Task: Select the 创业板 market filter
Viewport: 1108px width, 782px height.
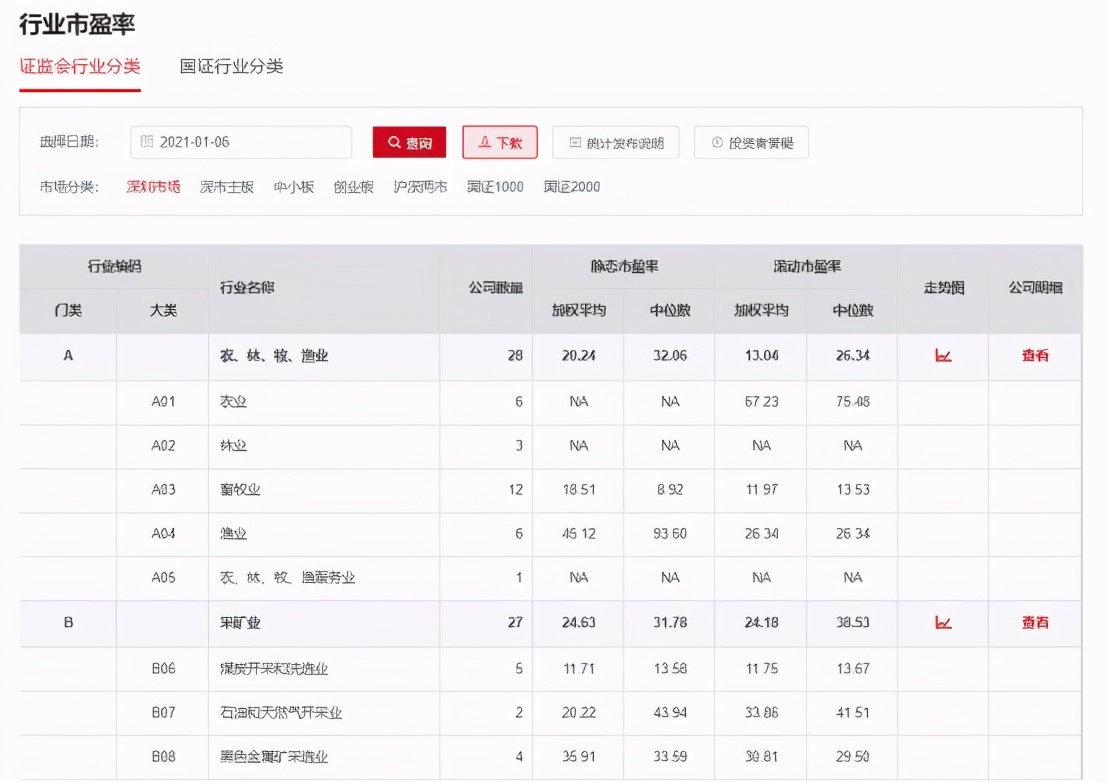Action: click(x=353, y=187)
